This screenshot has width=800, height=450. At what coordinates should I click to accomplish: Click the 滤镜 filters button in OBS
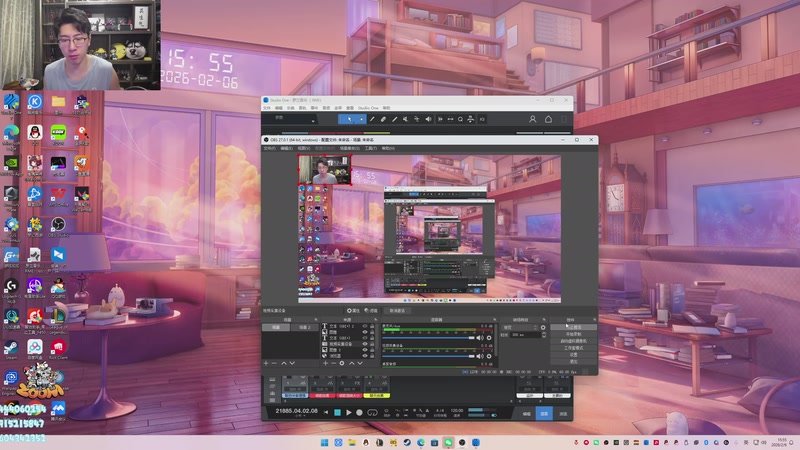pyautogui.click(x=371, y=310)
